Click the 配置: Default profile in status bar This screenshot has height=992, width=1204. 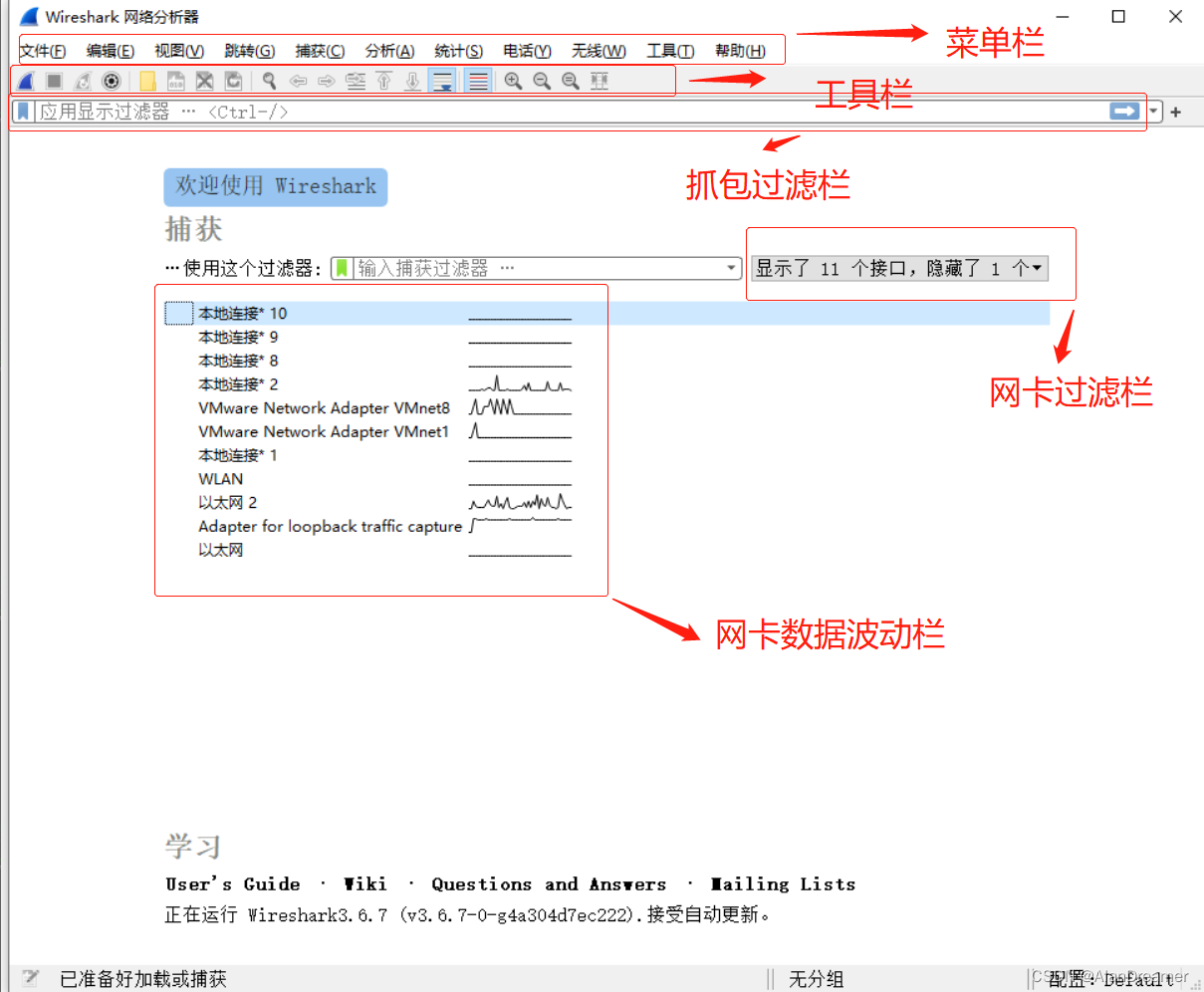point(1110,979)
